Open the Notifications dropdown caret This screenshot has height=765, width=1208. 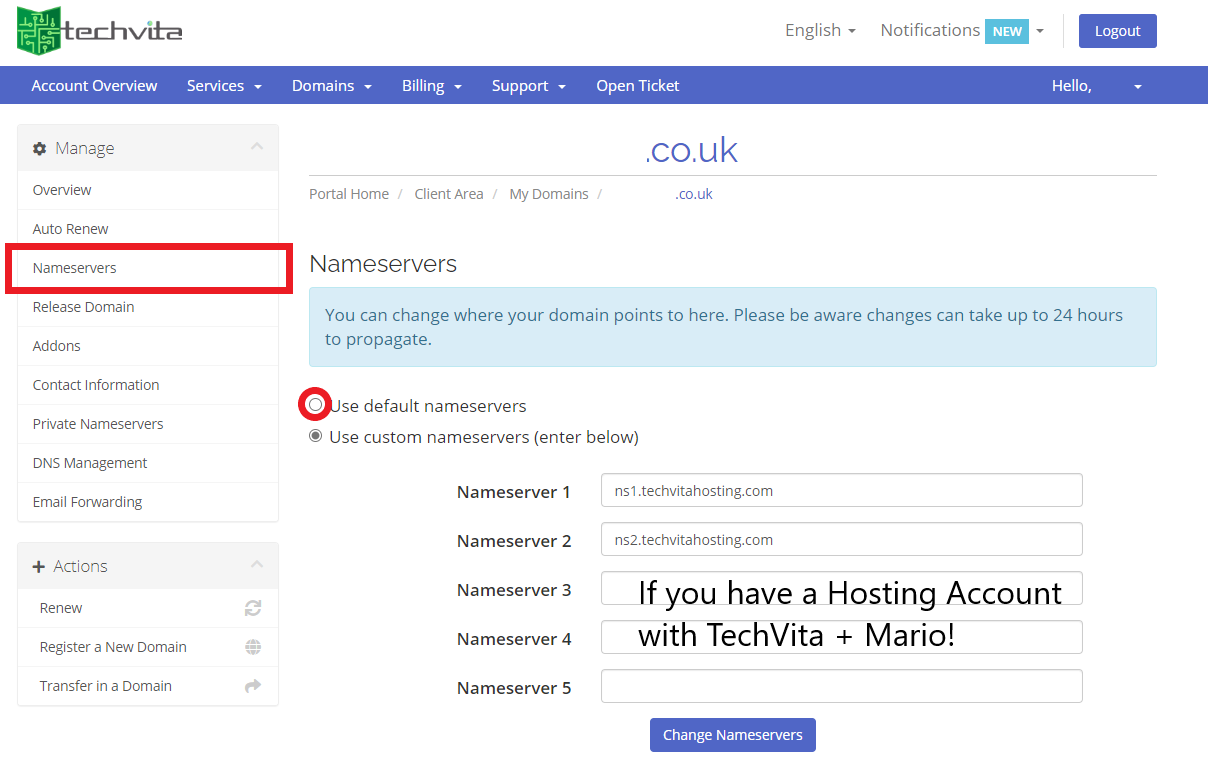[1040, 30]
